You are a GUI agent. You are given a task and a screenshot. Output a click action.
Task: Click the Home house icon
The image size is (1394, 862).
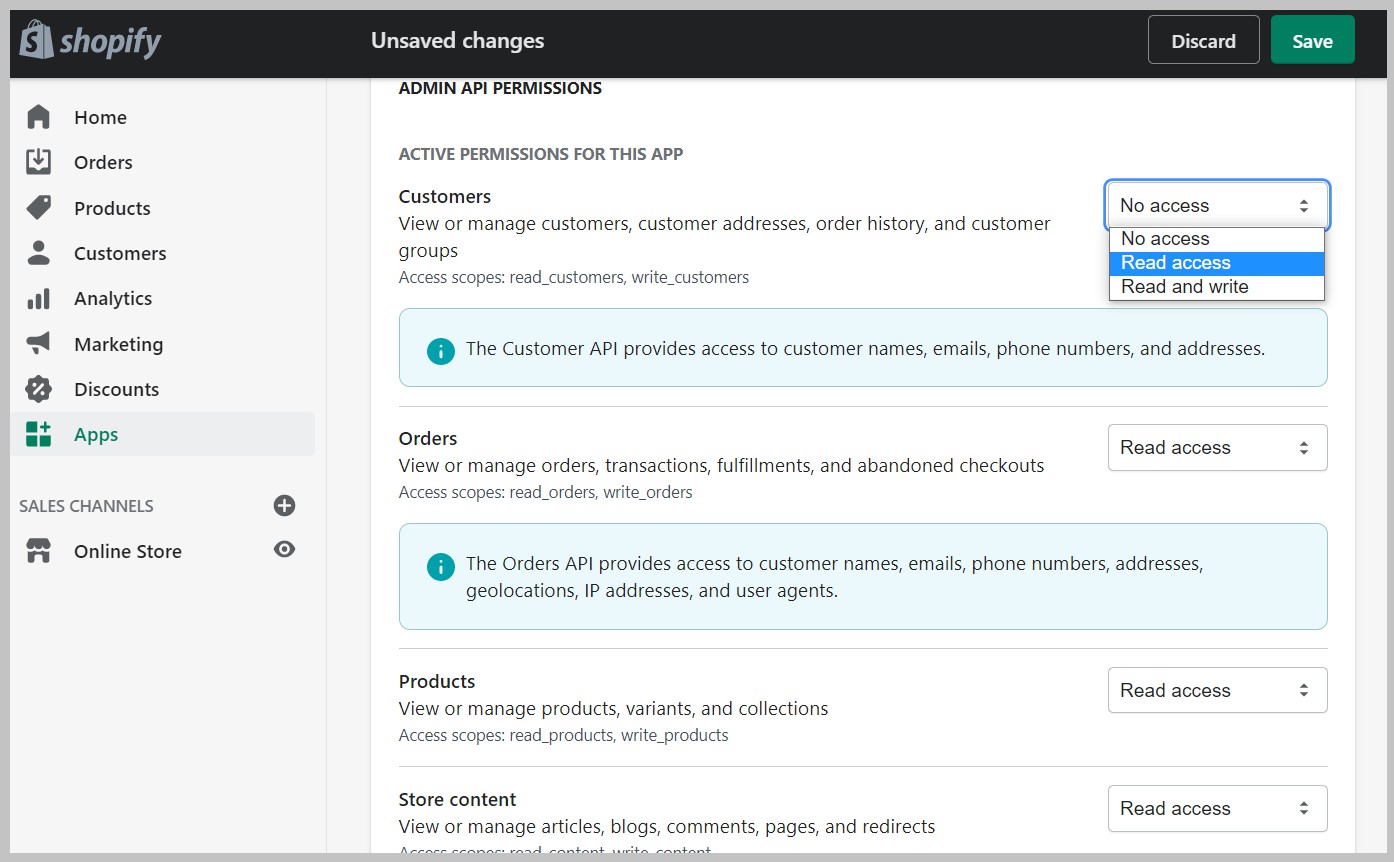point(38,117)
